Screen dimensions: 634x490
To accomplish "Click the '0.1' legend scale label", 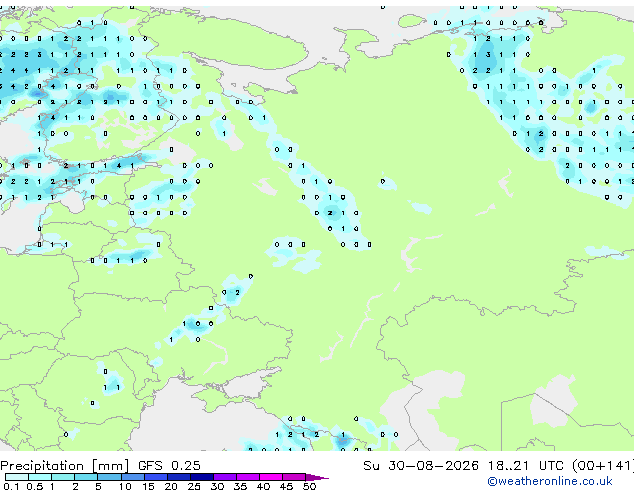I will point(11,486).
